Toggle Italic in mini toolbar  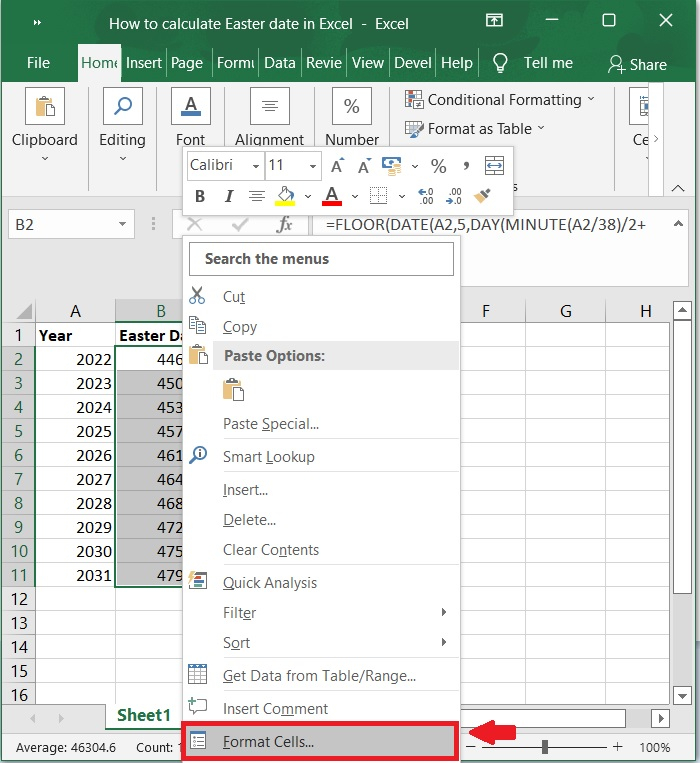tap(229, 196)
